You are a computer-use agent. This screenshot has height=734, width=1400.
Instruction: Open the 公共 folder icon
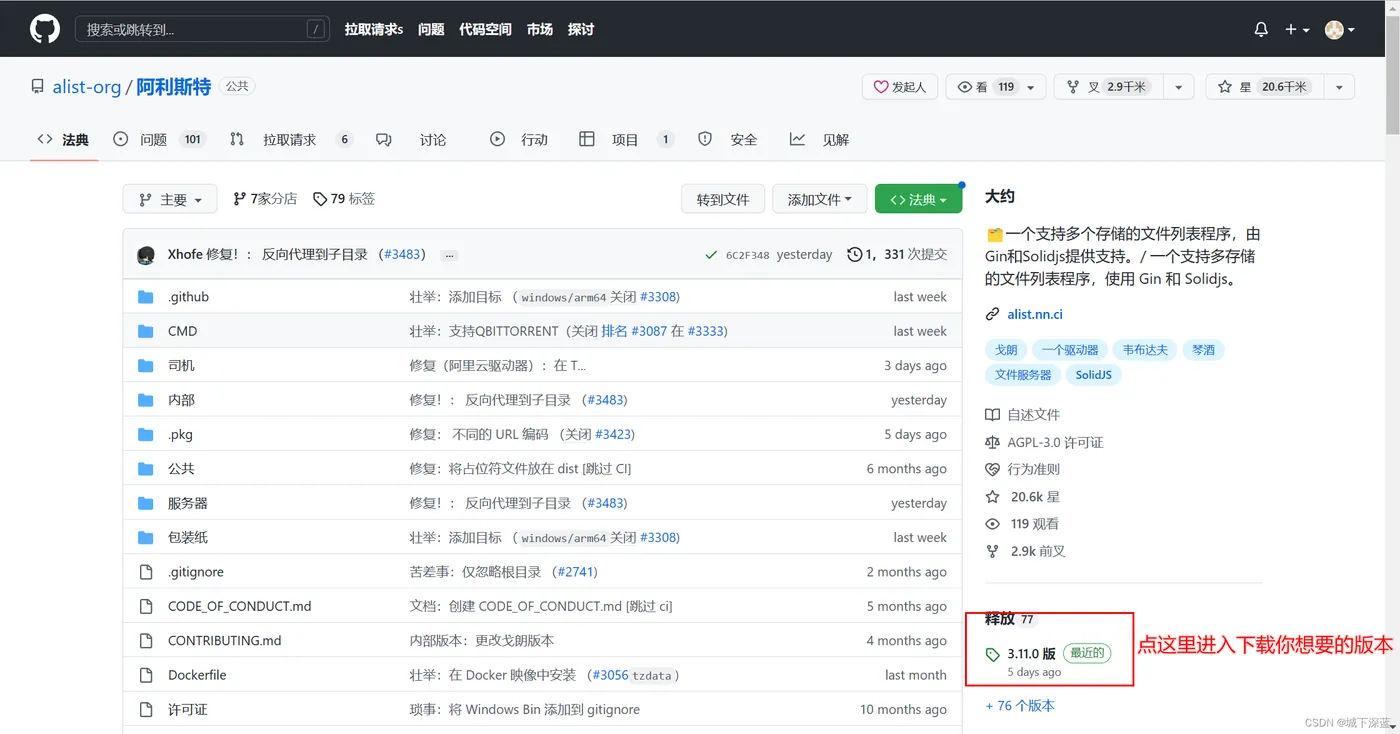146,469
